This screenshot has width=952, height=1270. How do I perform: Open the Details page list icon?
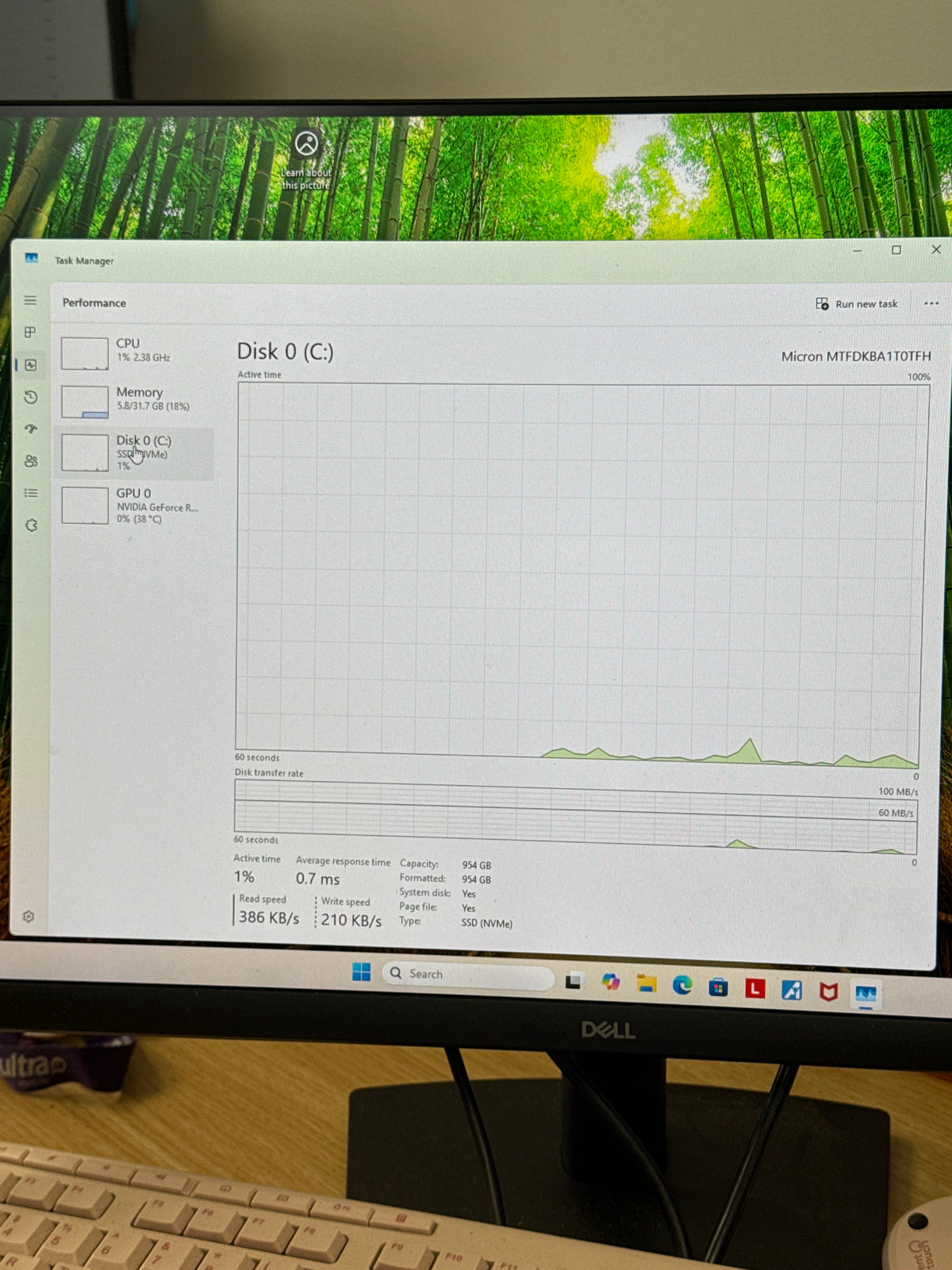[31, 493]
